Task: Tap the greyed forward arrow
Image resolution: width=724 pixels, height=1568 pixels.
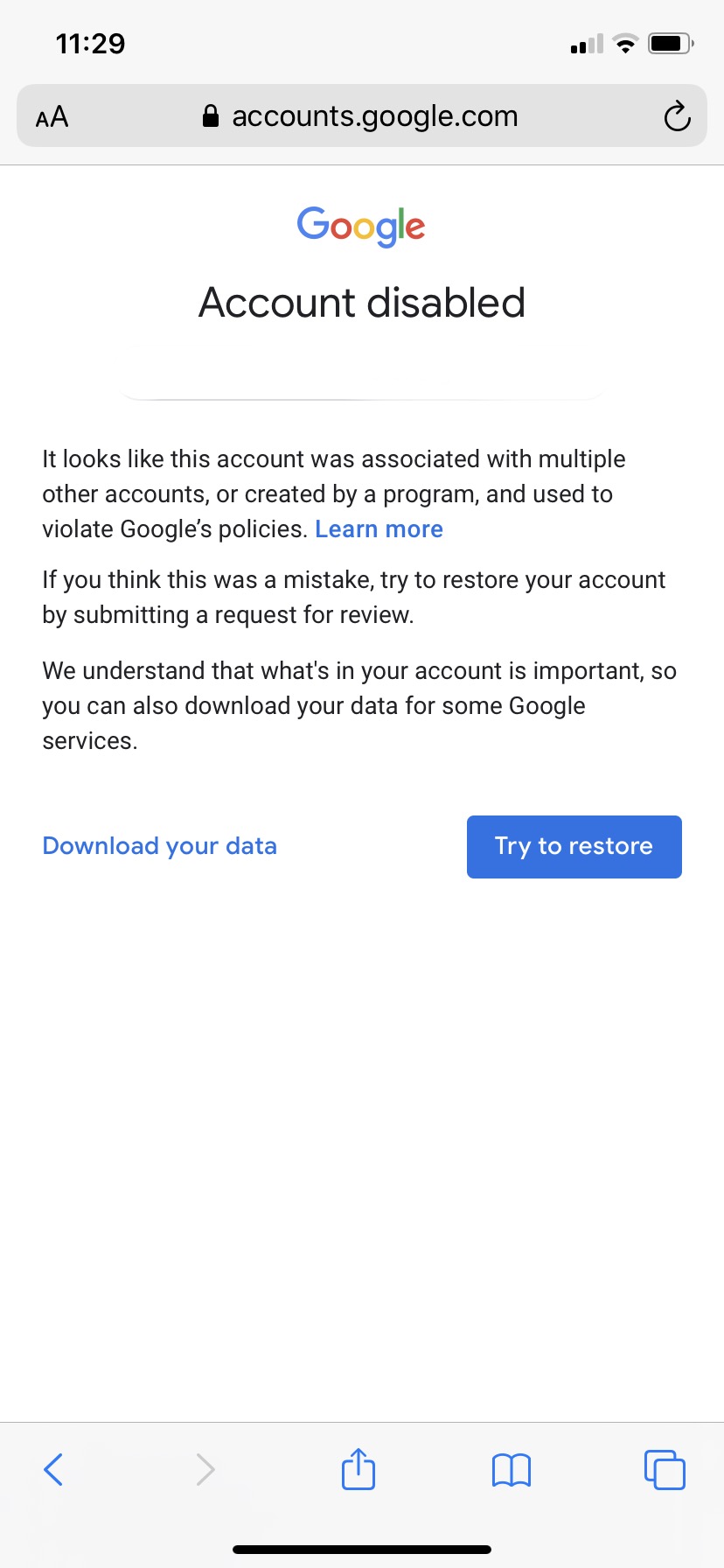Action: click(205, 1469)
